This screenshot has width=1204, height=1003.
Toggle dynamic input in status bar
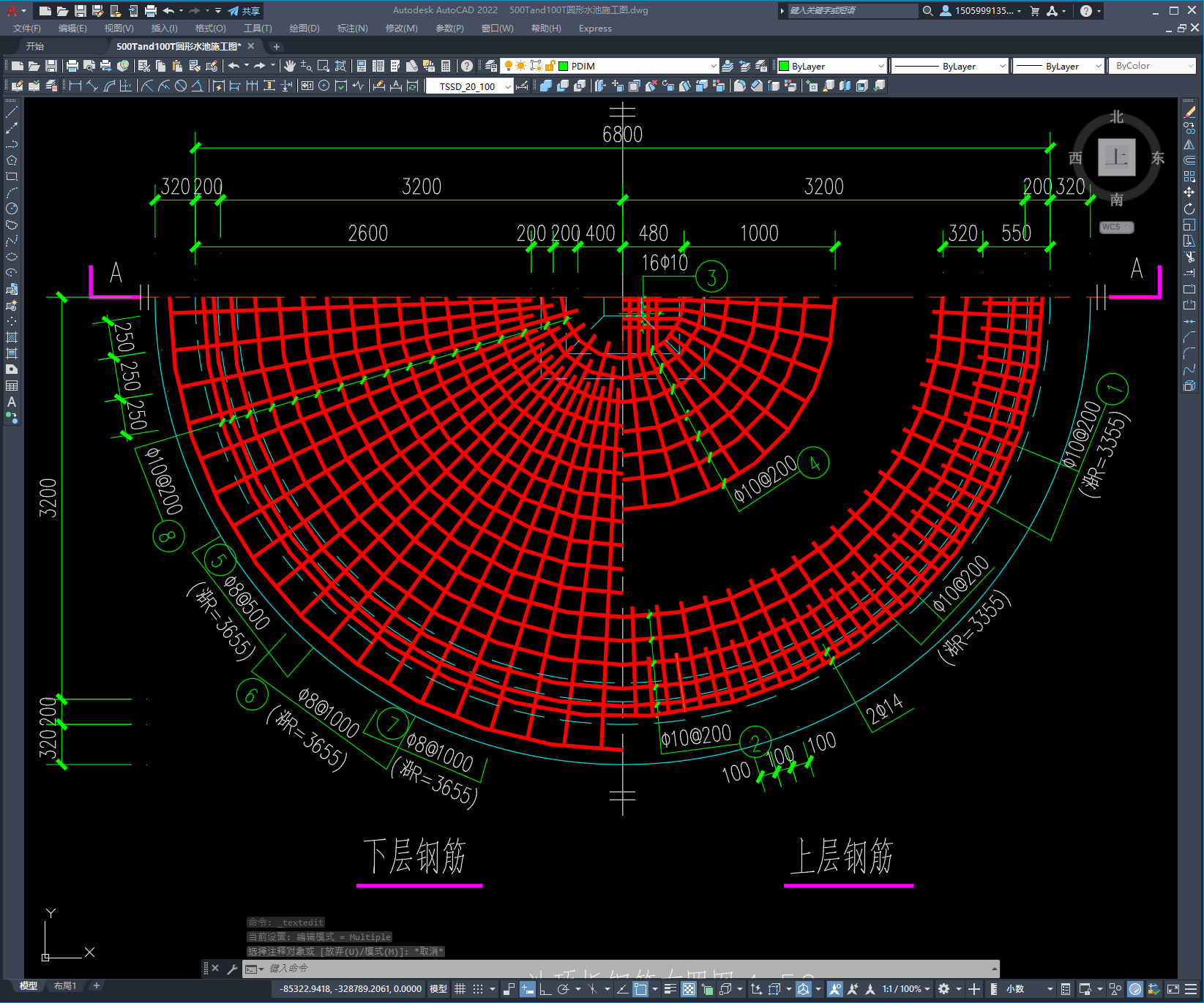527,989
